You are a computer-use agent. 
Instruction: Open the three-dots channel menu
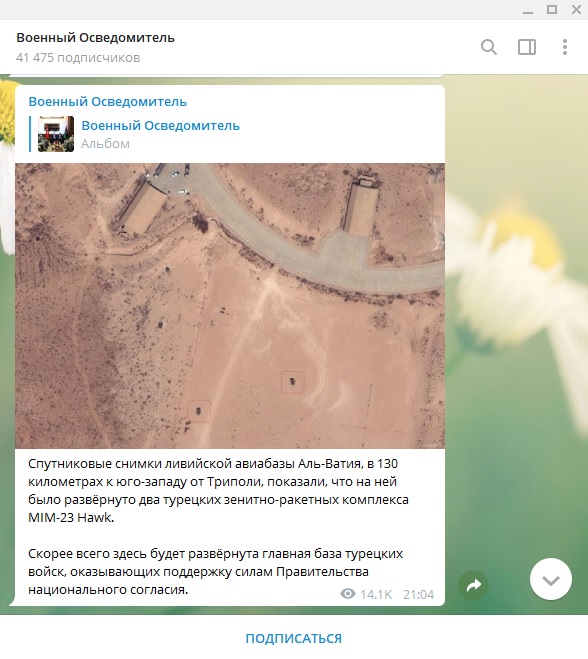[x=564, y=47]
